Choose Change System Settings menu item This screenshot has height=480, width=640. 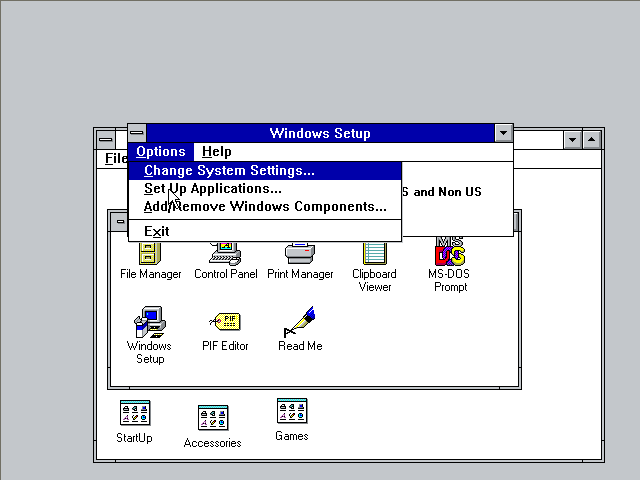point(265,171)
